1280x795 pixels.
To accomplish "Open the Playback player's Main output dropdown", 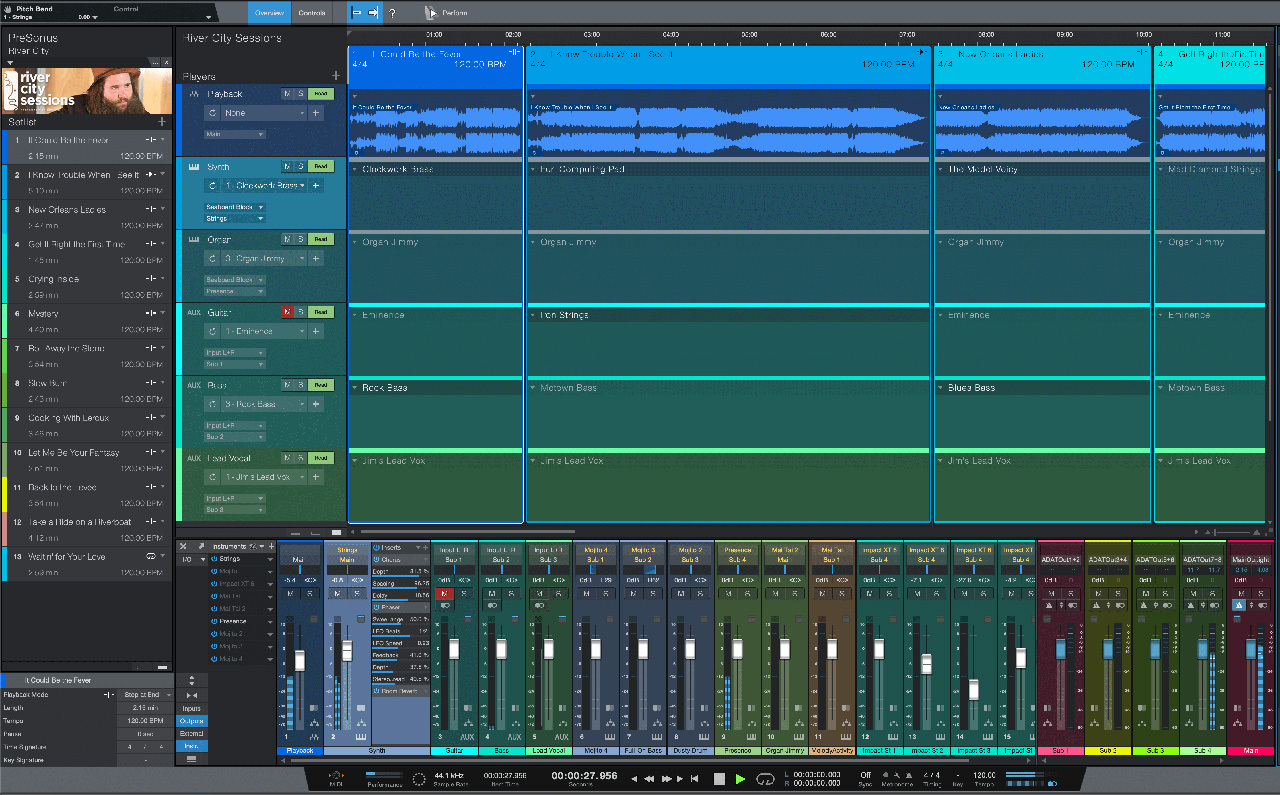I will [x=234, y=134].
